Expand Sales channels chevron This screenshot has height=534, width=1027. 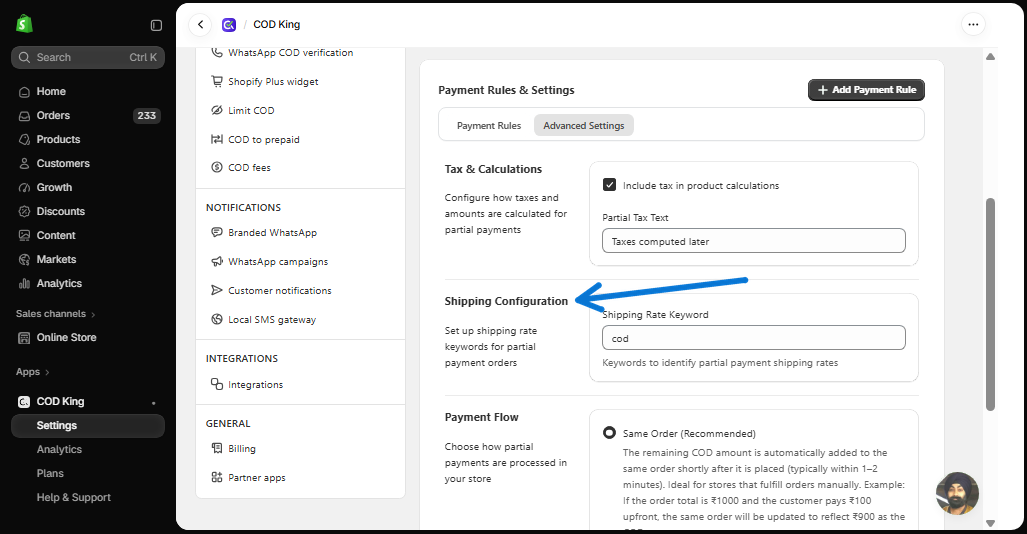coord(93,315)
